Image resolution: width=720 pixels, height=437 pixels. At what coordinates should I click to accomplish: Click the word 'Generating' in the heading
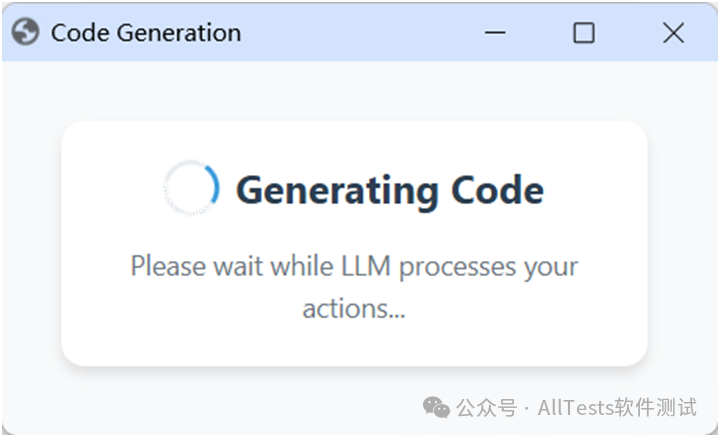pos(338,193)
